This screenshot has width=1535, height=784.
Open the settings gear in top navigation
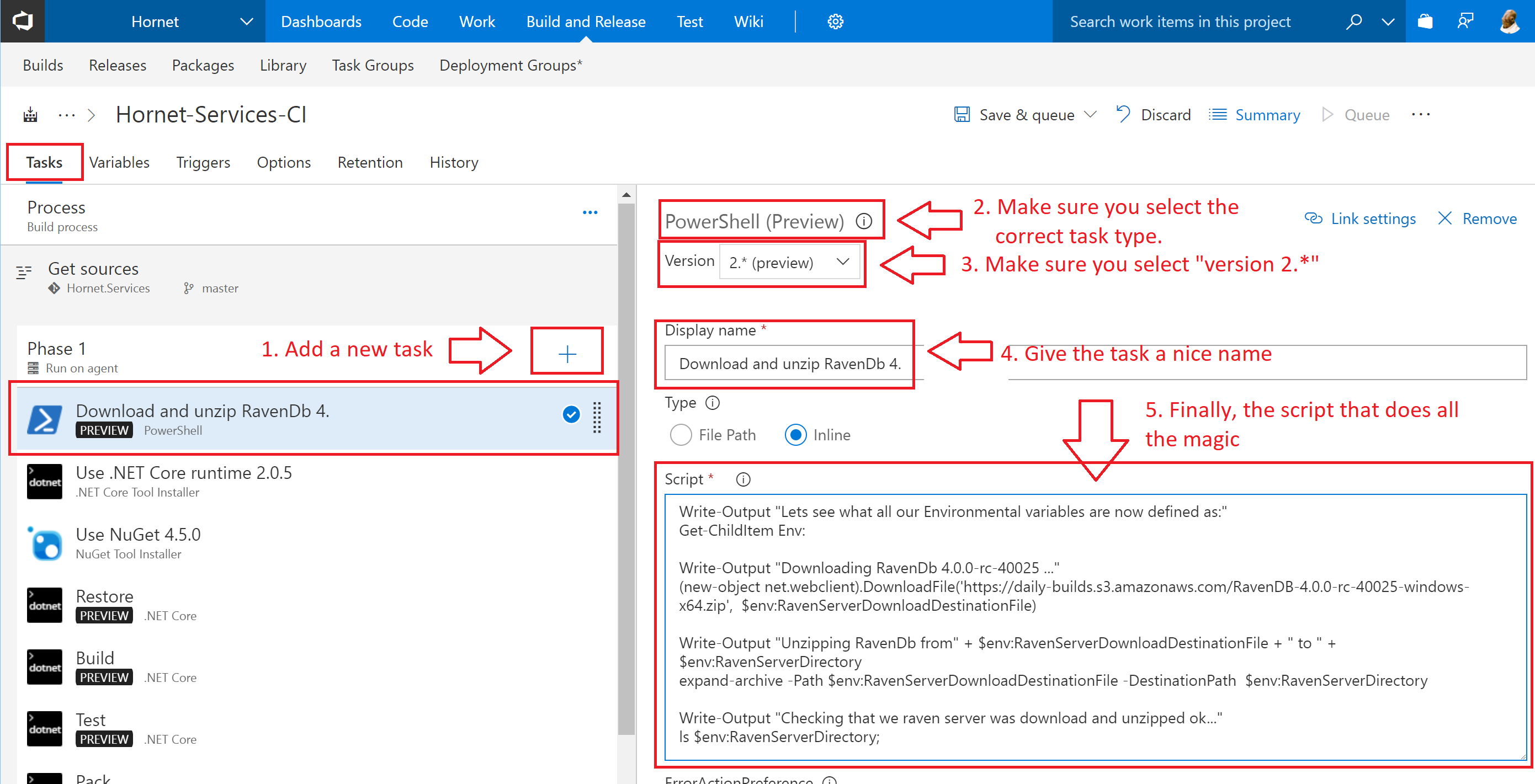point(836,22)
